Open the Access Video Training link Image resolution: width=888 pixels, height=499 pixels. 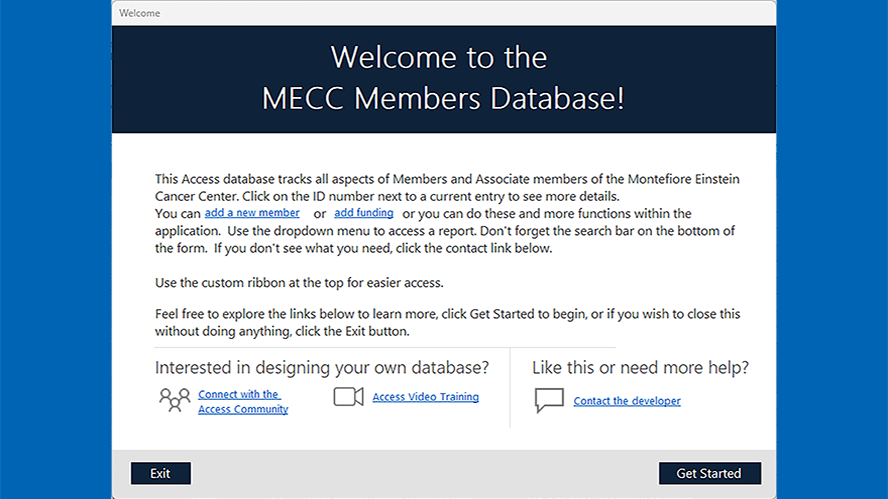[x=425, y=397]
